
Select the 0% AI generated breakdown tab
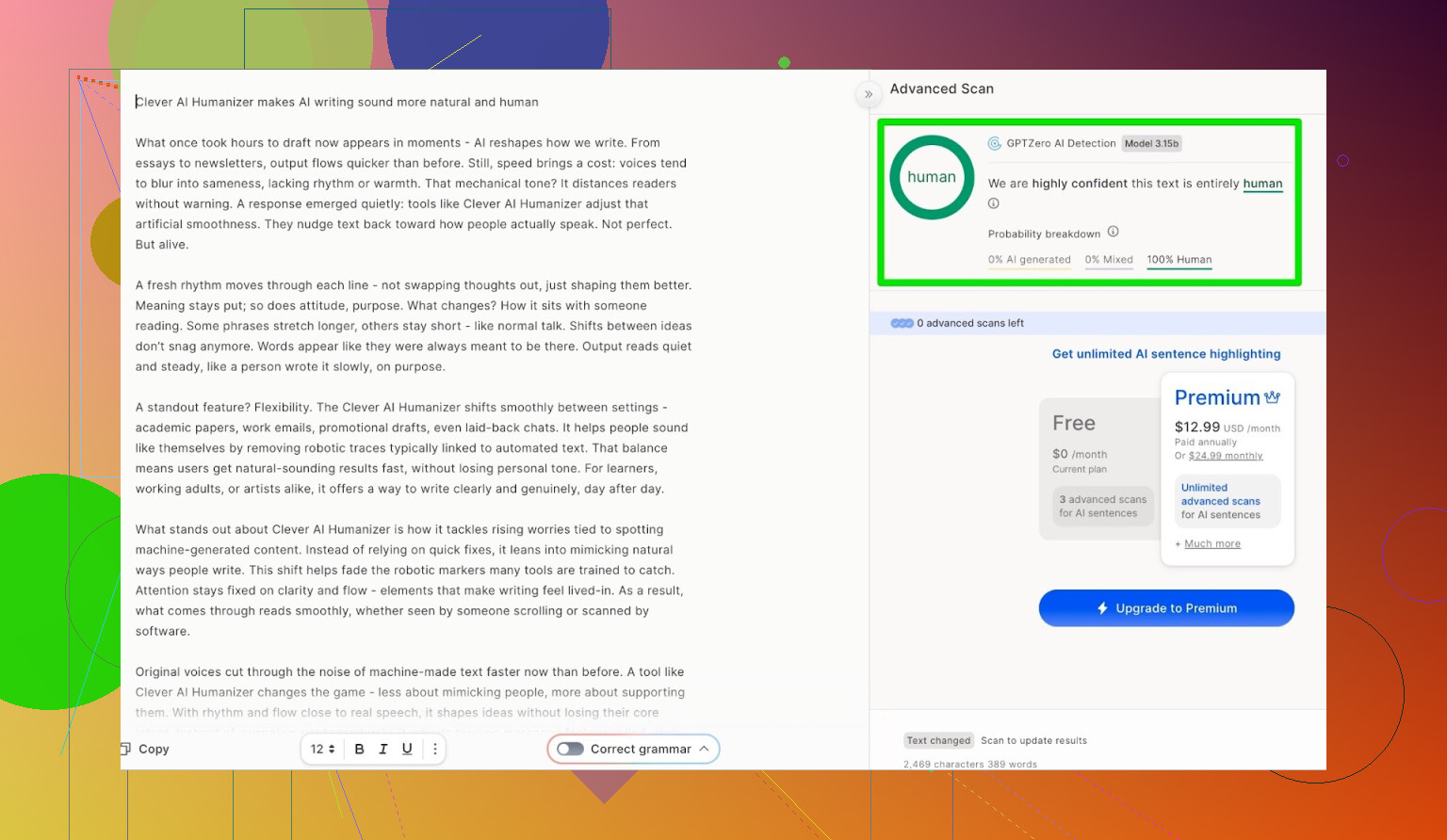[1029, 260]
